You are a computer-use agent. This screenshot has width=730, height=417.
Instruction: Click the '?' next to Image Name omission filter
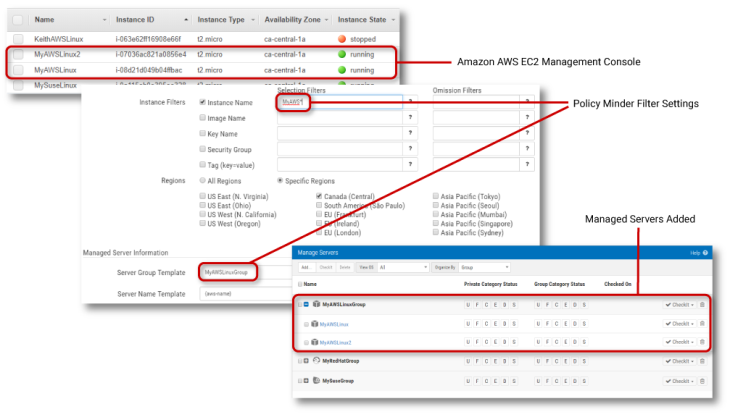[527, 117]
